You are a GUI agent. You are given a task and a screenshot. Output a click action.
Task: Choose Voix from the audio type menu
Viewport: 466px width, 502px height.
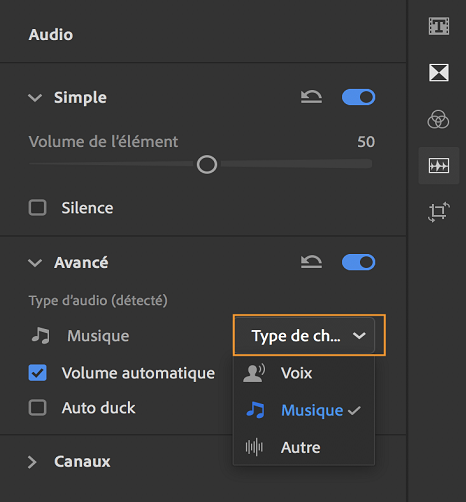[x=304, y=373]
